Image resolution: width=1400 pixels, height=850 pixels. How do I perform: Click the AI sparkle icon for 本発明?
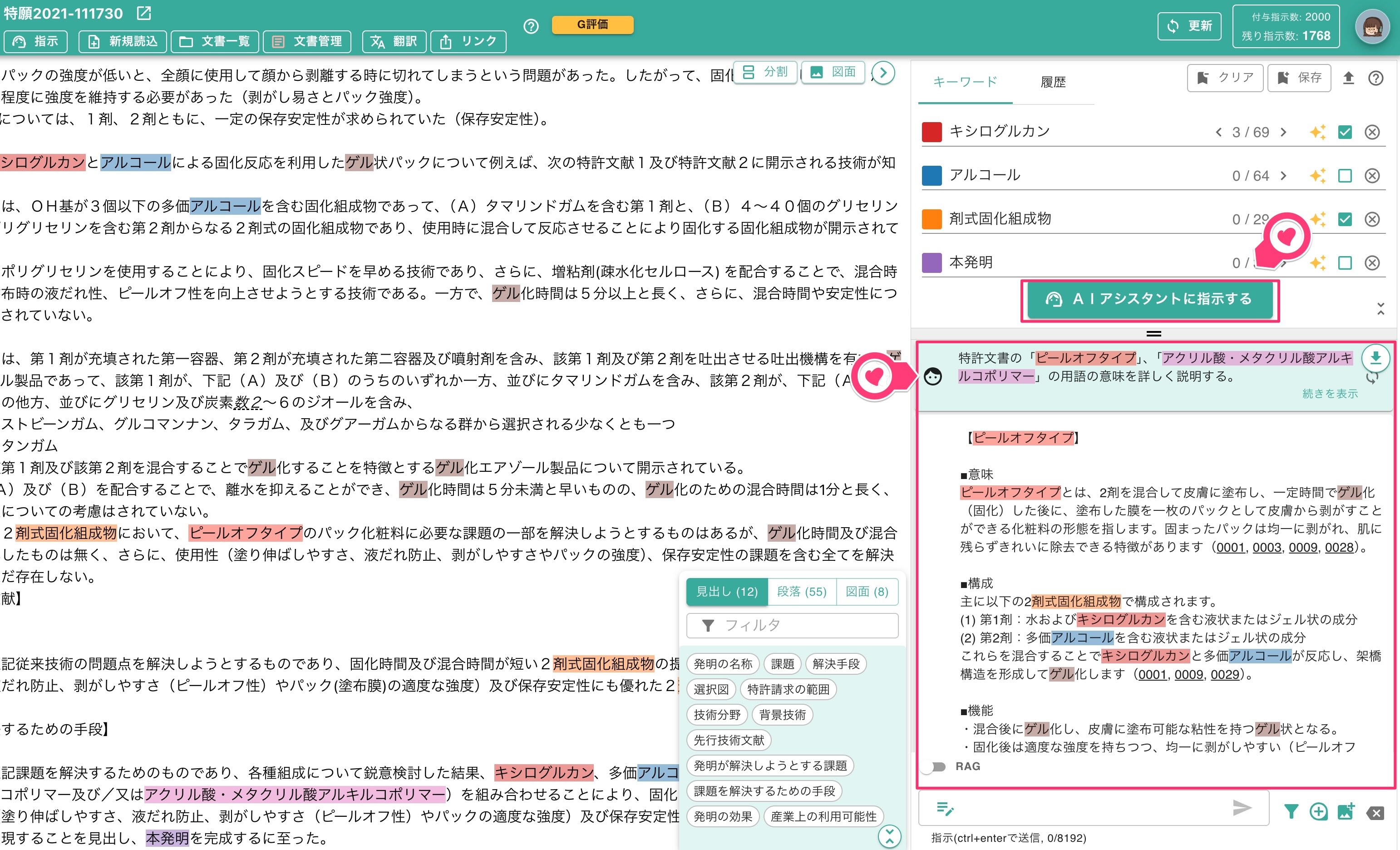tap(1318, 262)
